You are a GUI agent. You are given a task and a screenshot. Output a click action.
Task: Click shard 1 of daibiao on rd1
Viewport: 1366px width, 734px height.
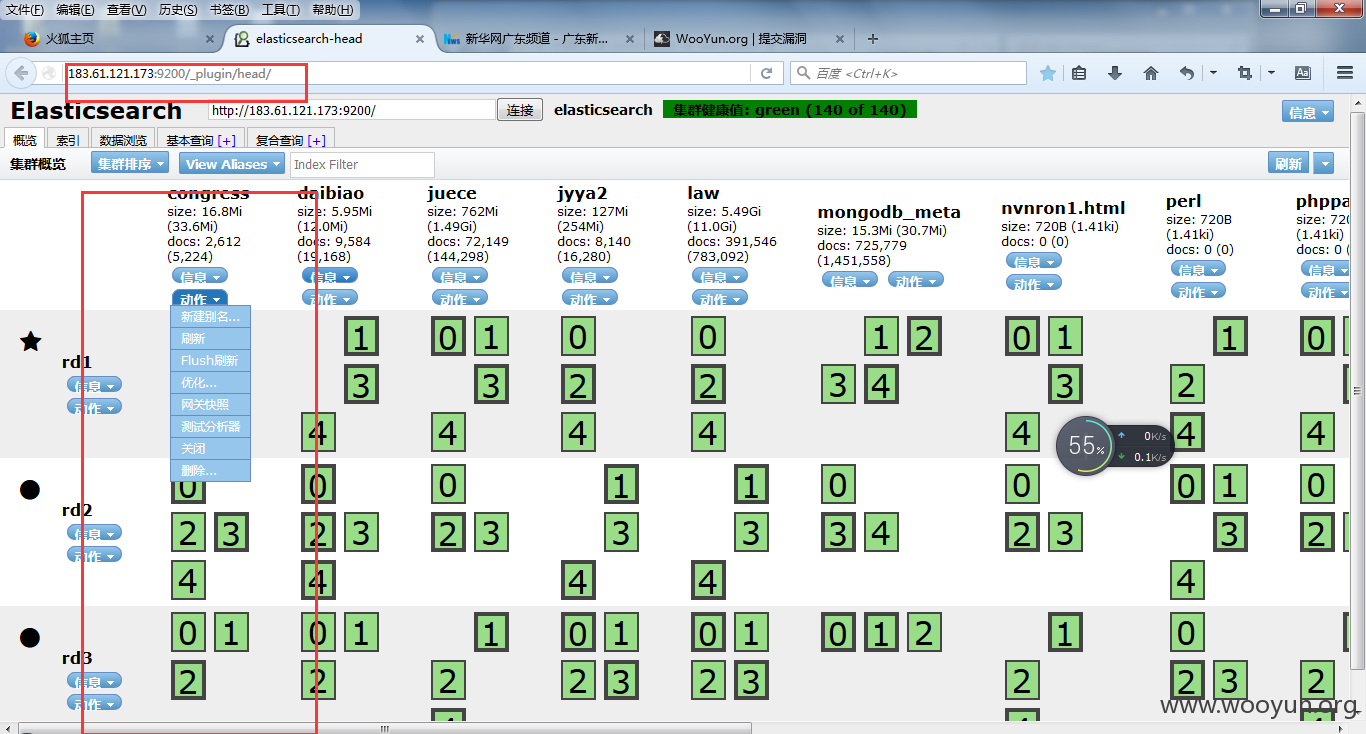pyautogui.click(x=361, y=337)
